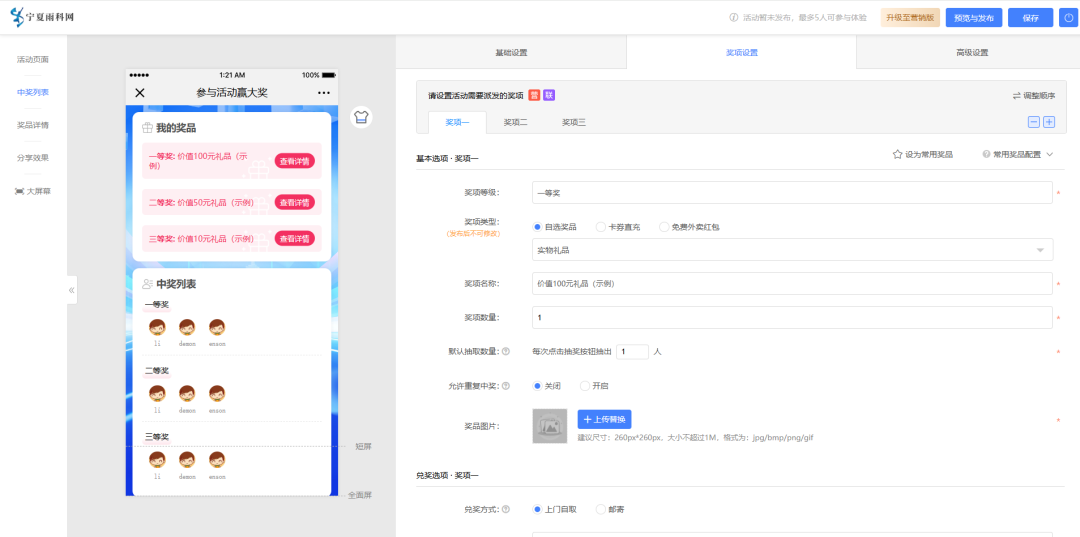This screenshot has width=1080, height=537.
Task: Click 查看详情 for 三等奖 prize
Action: pos(295,238)
